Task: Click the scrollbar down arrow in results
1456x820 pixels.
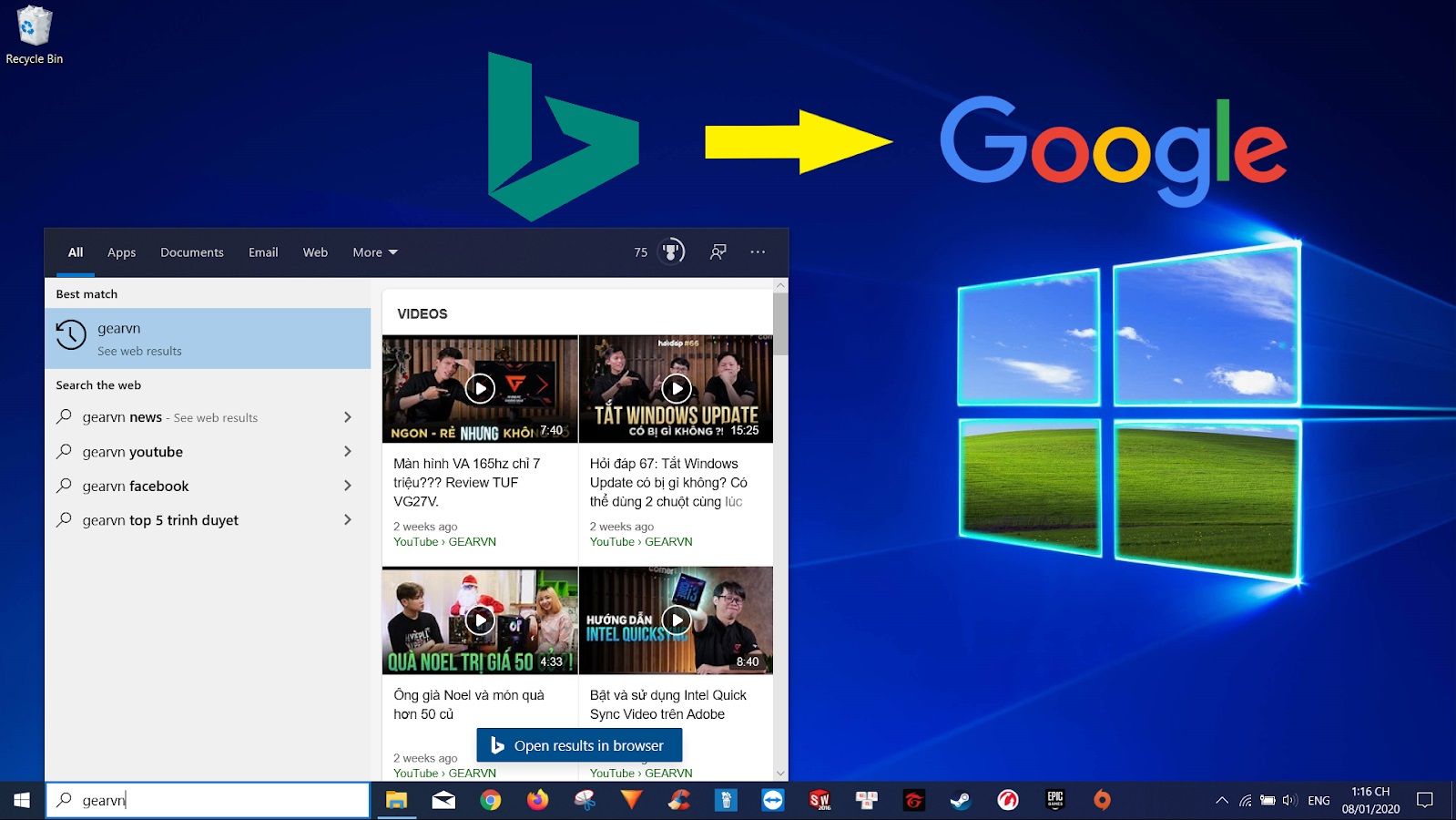Action: pyautogui.click(x=779, y=774)
